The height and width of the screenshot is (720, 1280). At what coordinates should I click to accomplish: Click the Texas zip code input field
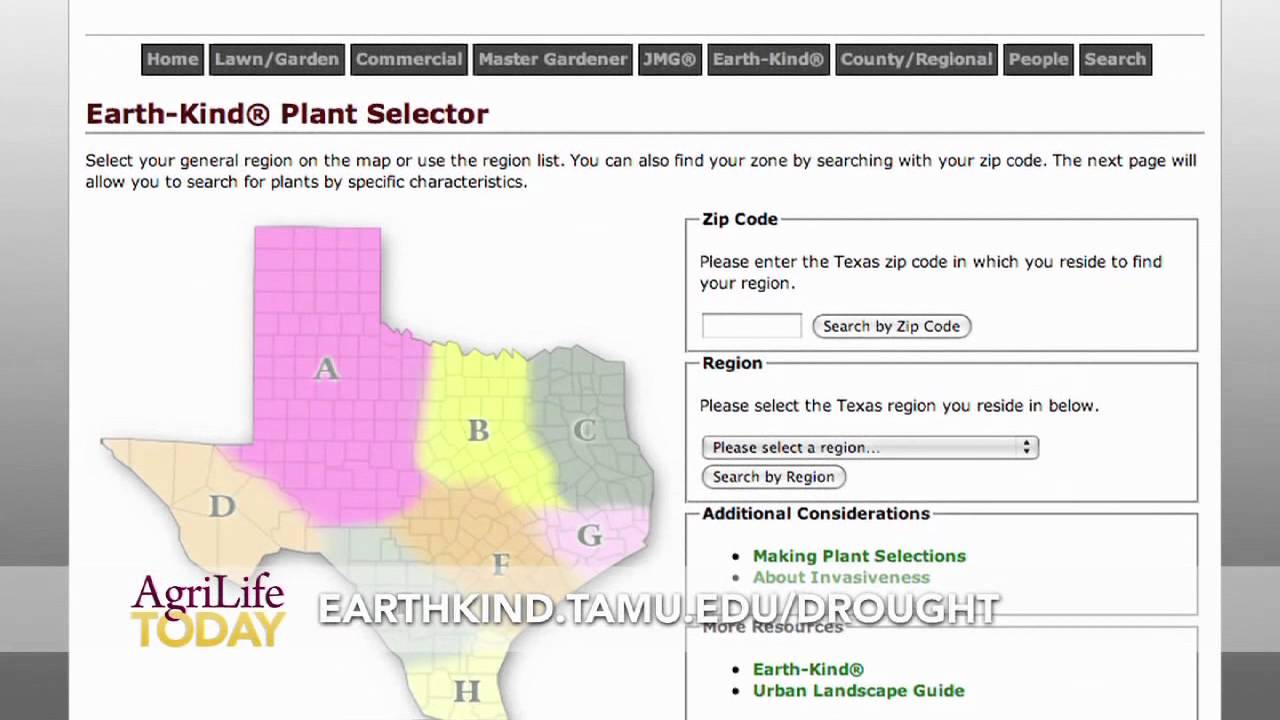[751, 326]
